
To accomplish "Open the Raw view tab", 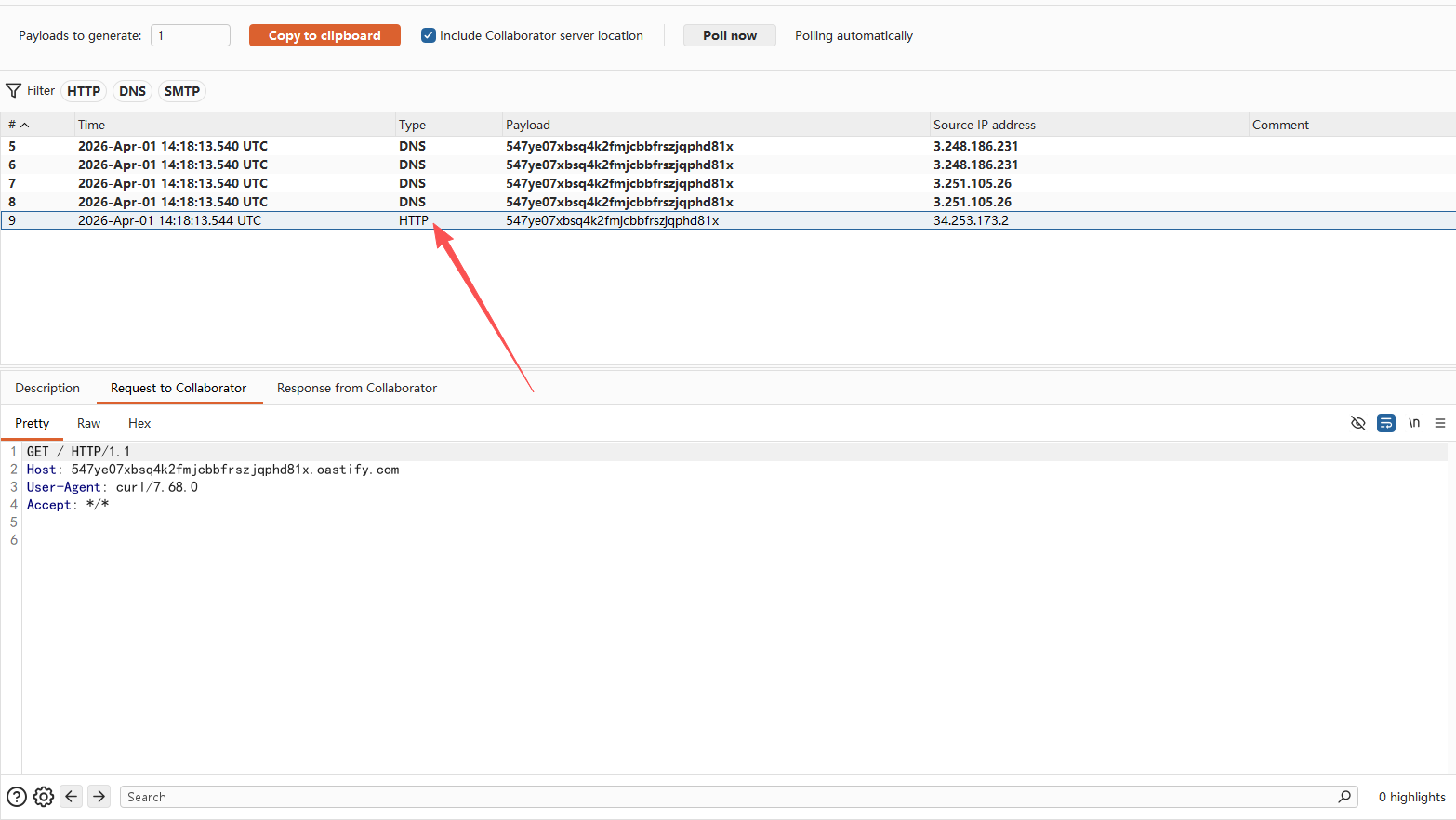I will (x=88, y=424).
